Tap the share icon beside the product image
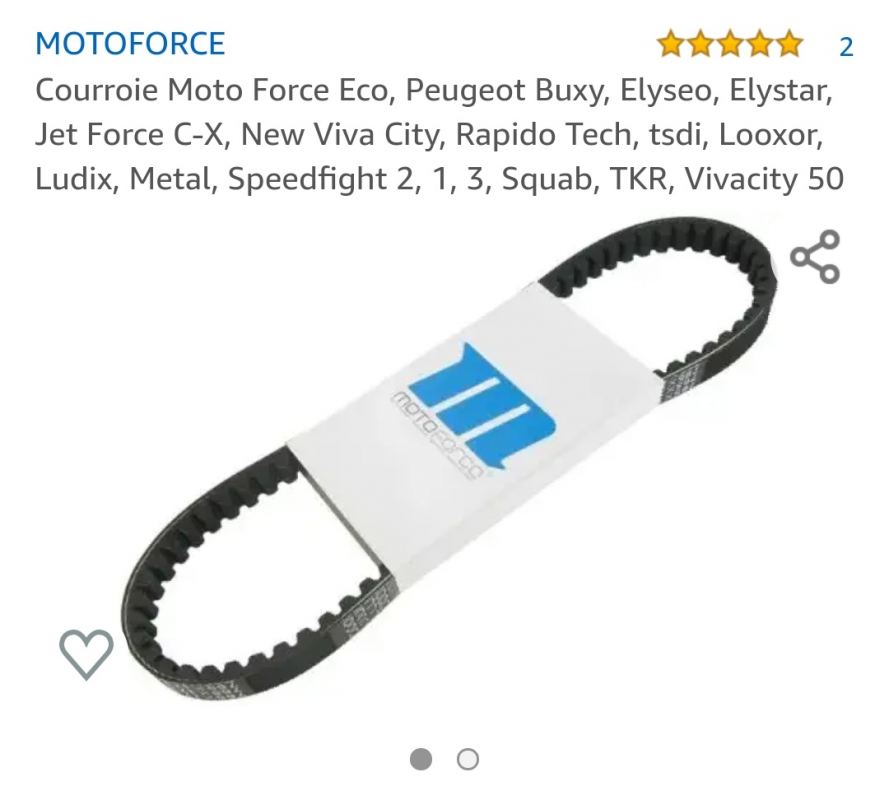This screenshot has height=800, width=889. 815,256
